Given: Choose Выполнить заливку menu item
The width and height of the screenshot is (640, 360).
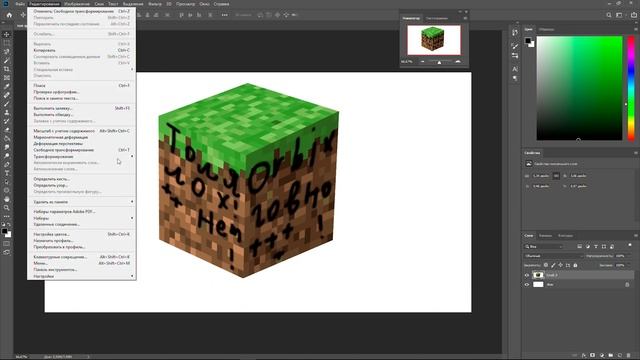Looking at the screenshot, I should click(x=82, y=108).
